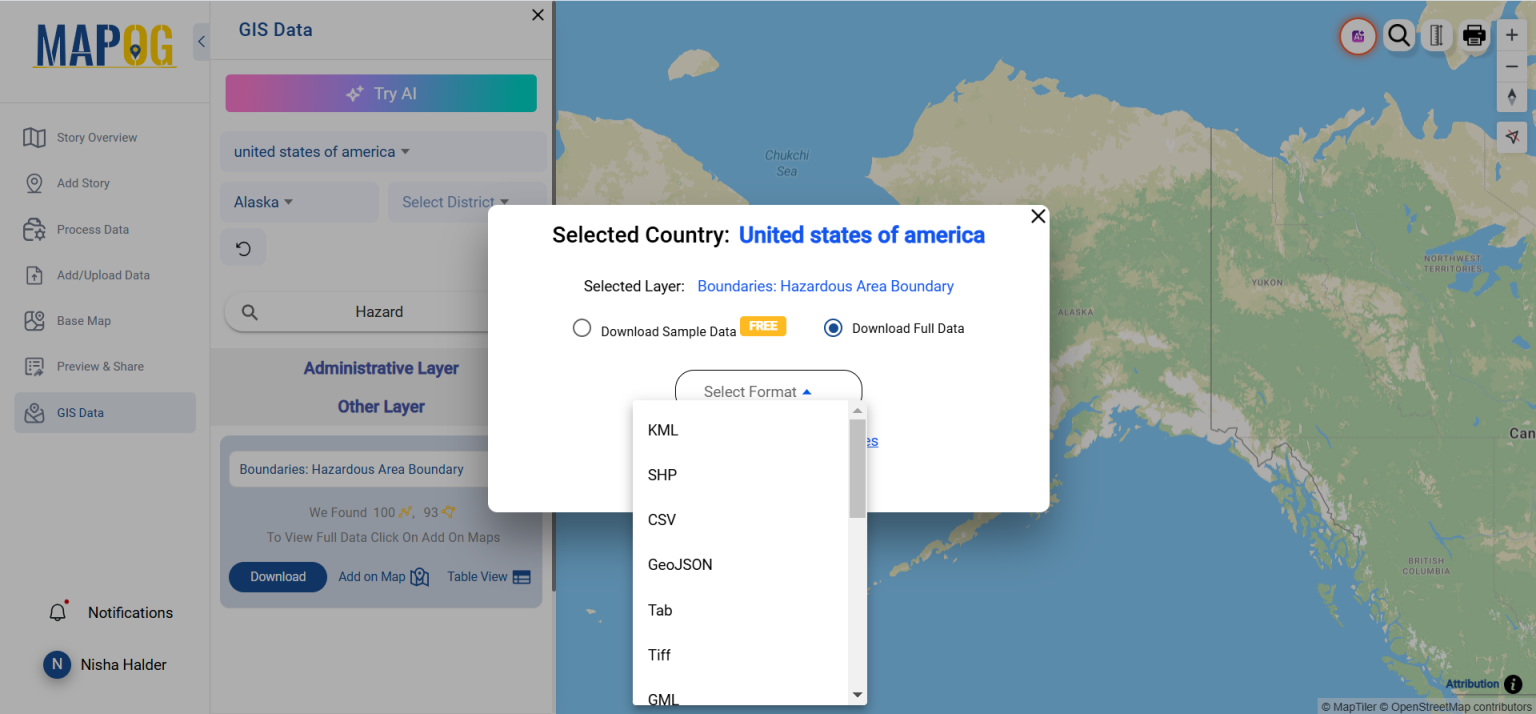This screenshot has height=714, width=1536.
Task: Zoom in on the map
Action: [1511, 35]
